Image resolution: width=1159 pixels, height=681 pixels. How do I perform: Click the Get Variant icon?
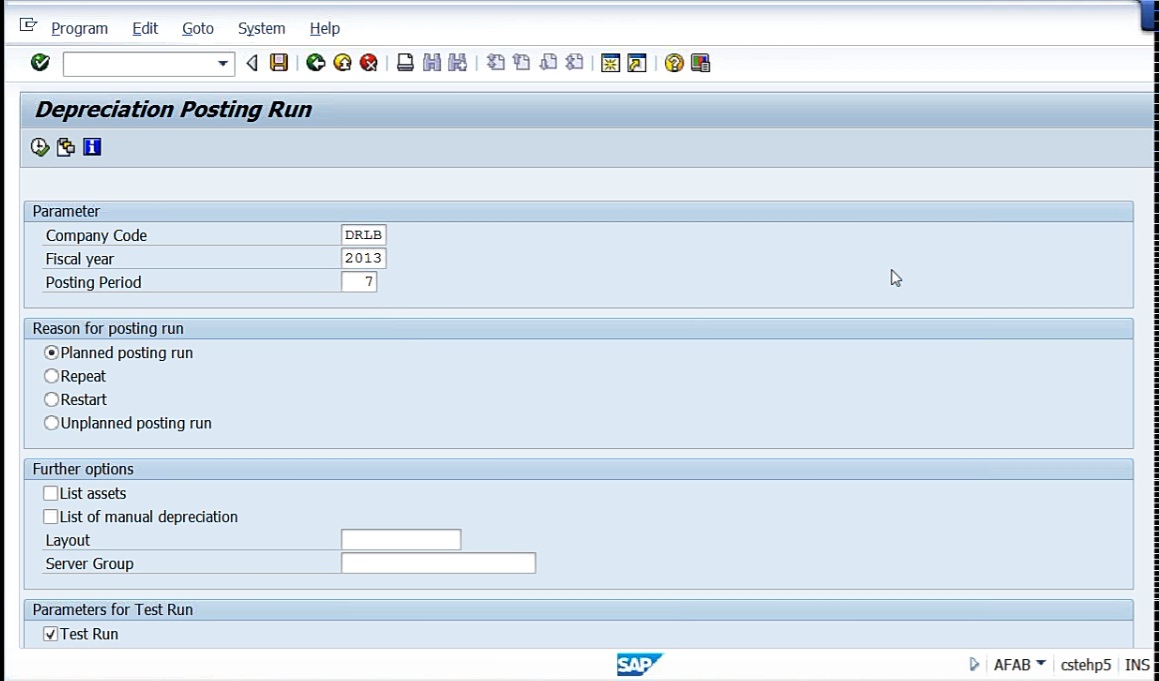pyautogui.click(x=66, y=147)
